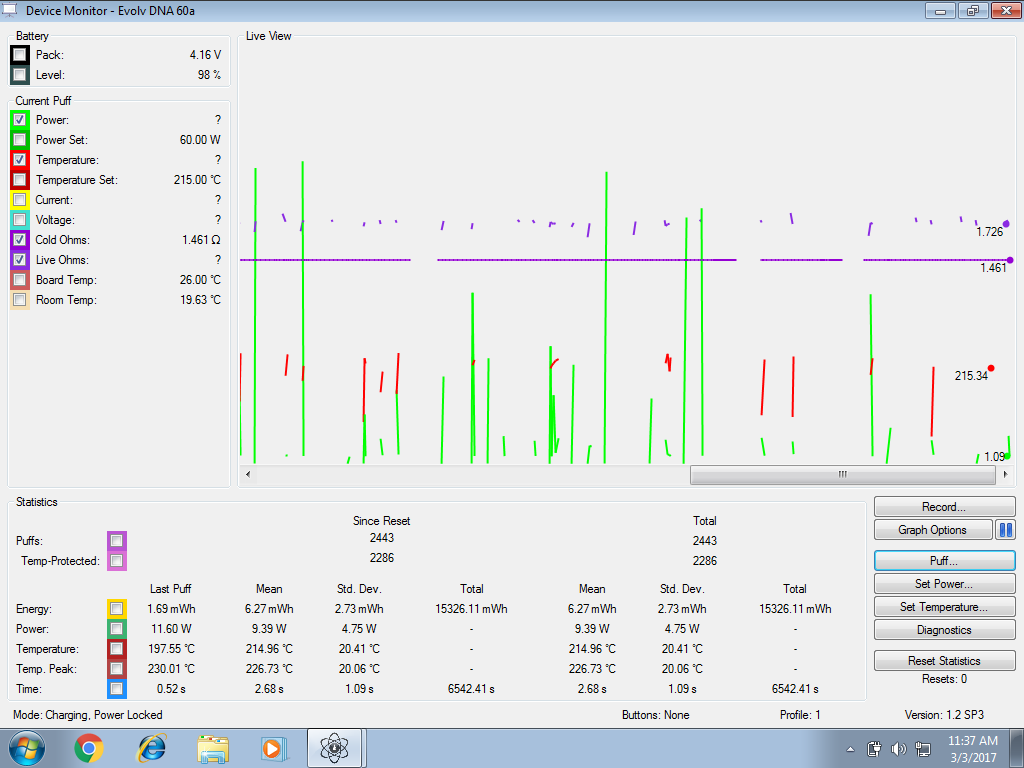Open the Set Power... dialog
This screenshot has height=768, width=1024.
(x=944, y=584)
